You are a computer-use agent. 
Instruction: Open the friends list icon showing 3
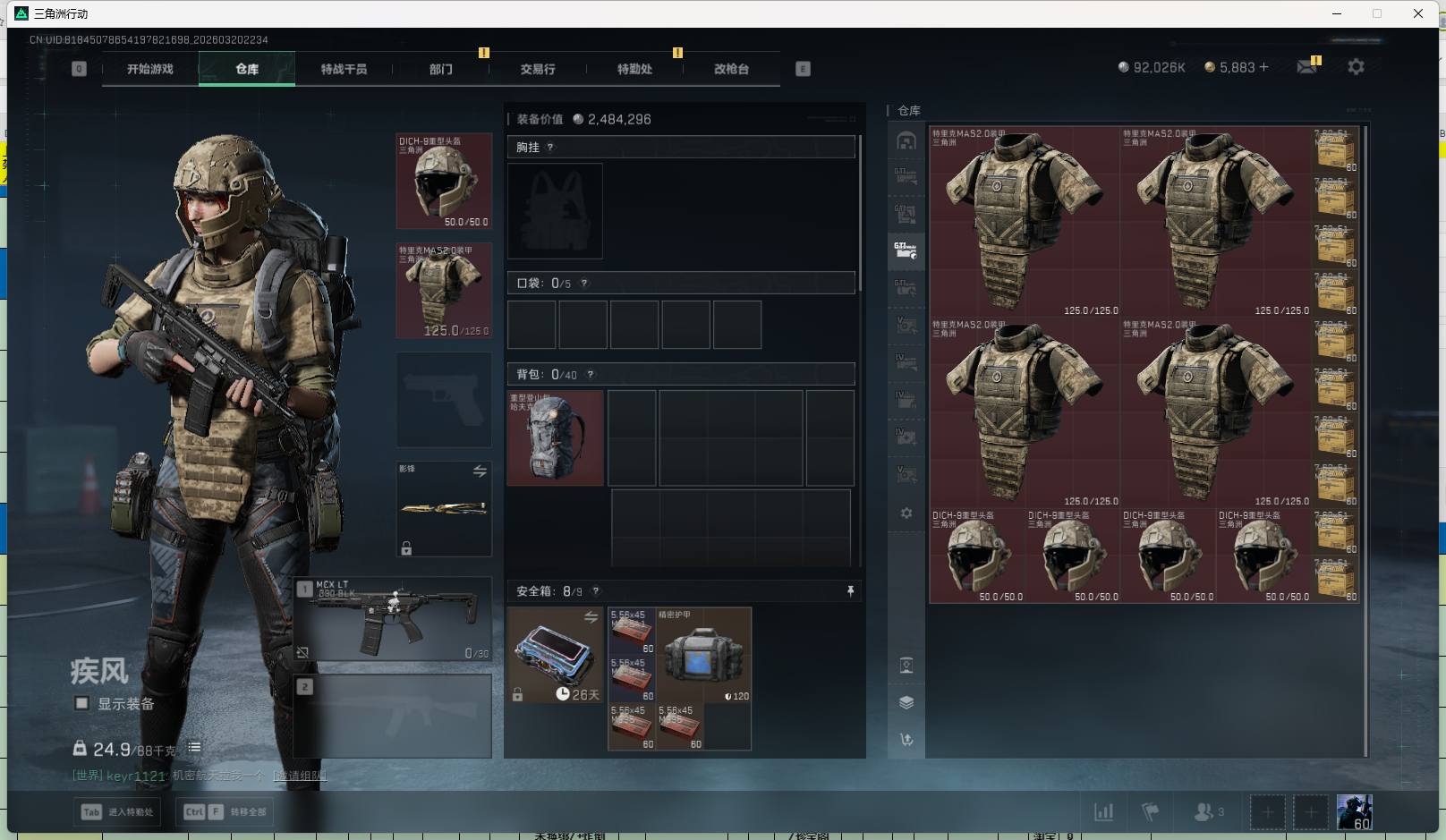[1209, 812]
